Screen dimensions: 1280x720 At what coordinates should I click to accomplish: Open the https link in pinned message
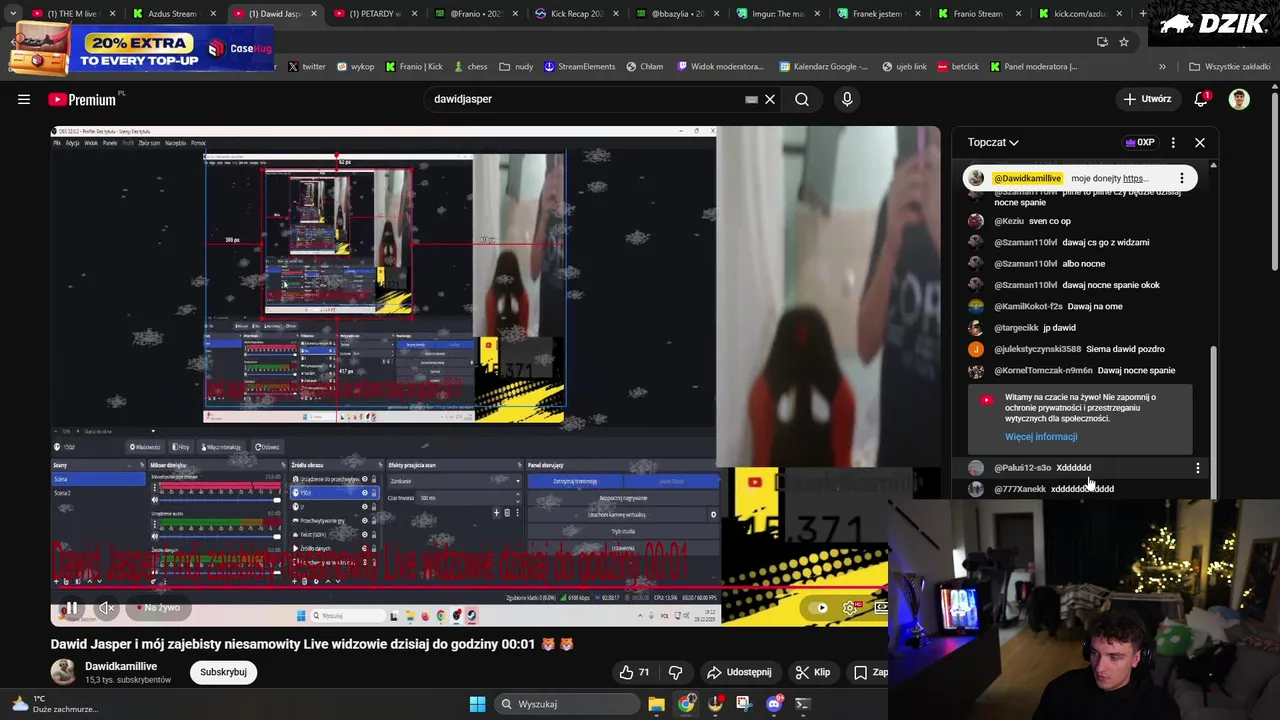1134,178
